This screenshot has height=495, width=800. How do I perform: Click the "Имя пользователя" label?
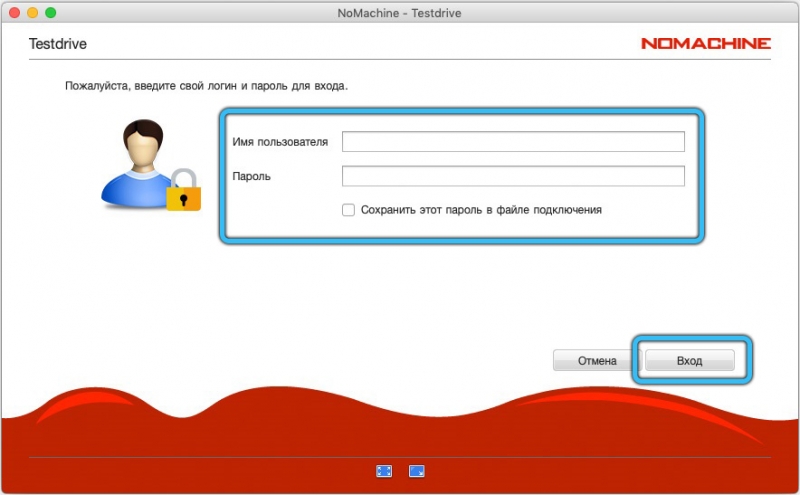[x=280, y=142]
